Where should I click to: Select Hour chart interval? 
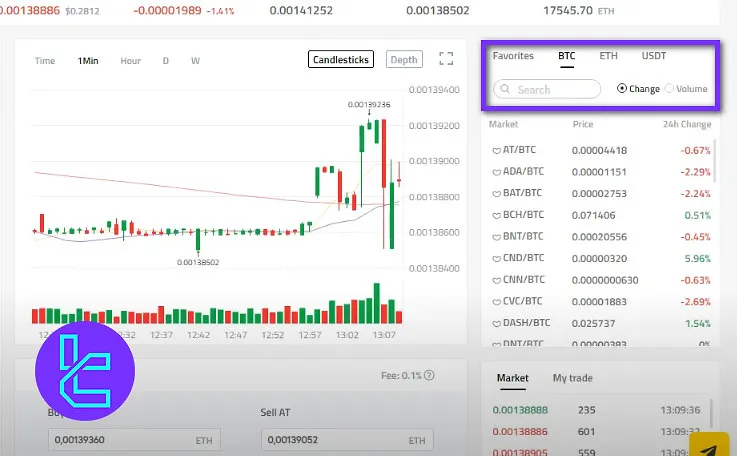point(130,61)
